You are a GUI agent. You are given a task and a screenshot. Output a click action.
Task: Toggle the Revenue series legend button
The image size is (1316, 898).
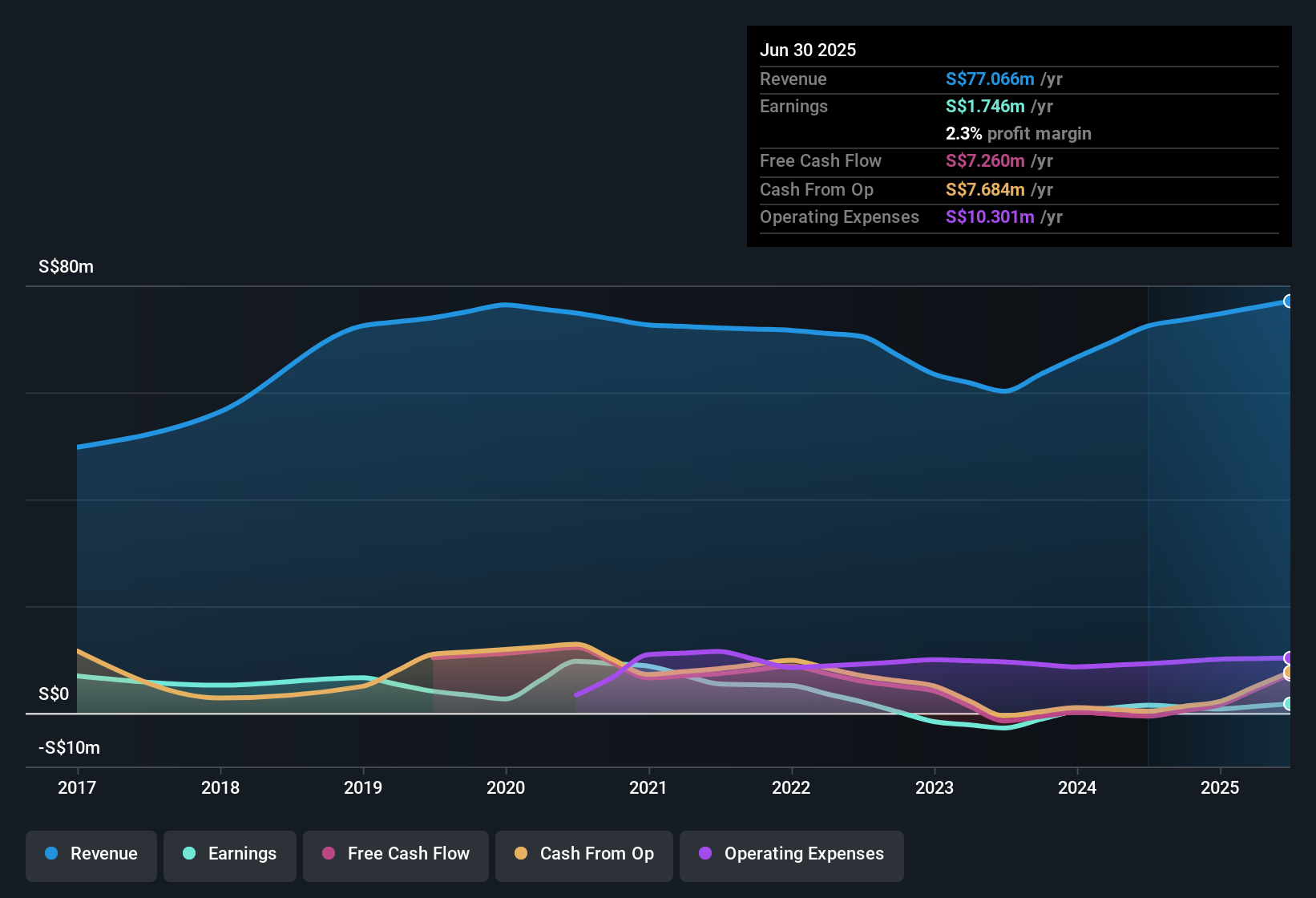tap(91, 854)
